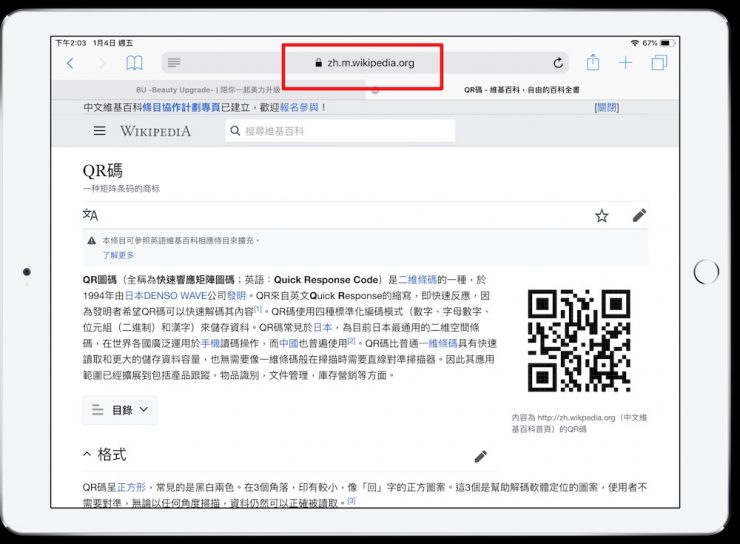Open the Safari bookmarks book icon
Image resolution: width=740 pixels, height=544 pixels.
click(x=133, y=63)
